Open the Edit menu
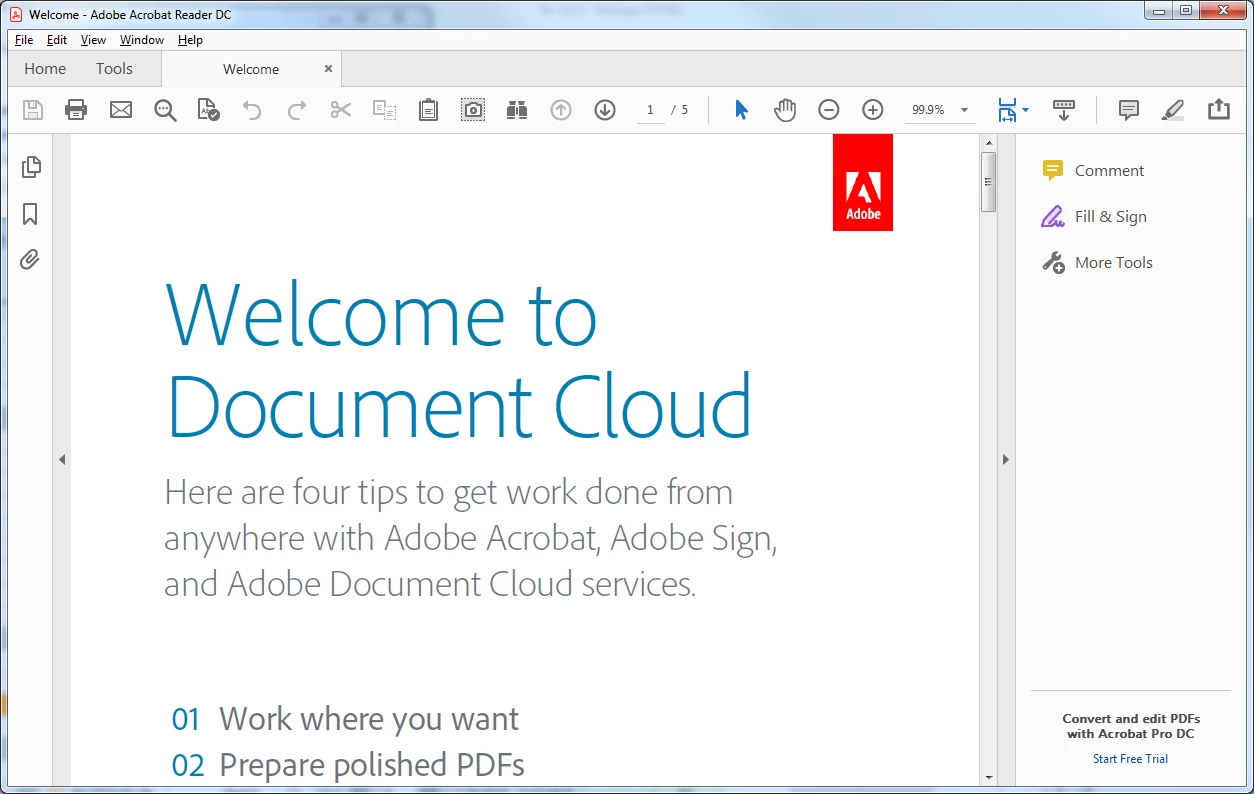 [57, 40]
